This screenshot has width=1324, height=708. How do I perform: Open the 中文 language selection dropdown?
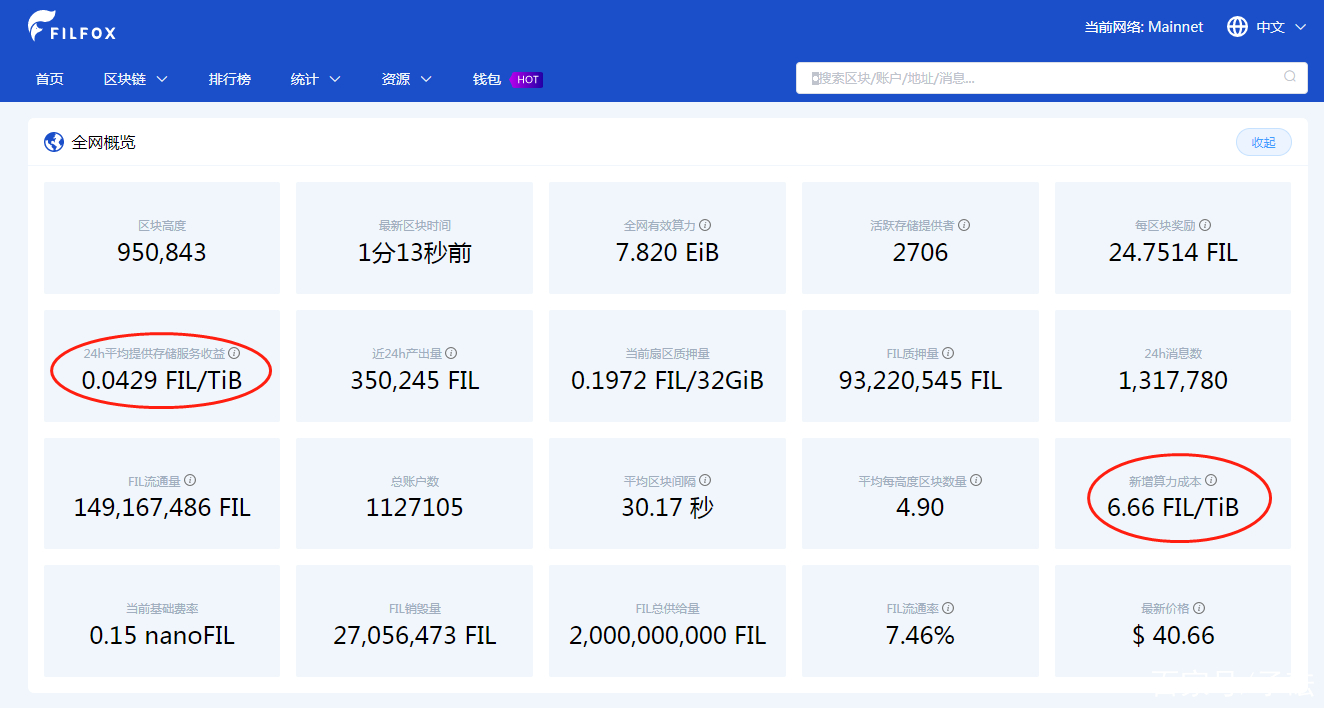click(1271, 27)
